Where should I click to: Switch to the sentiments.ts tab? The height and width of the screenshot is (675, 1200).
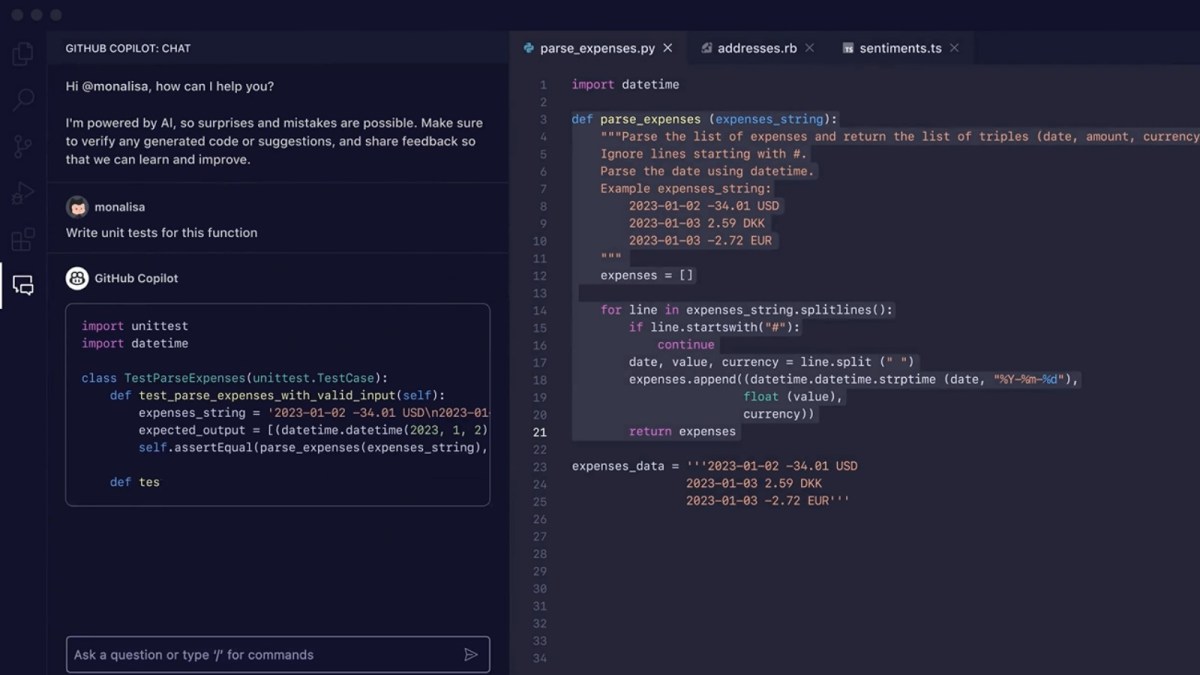tap(900, 47)
